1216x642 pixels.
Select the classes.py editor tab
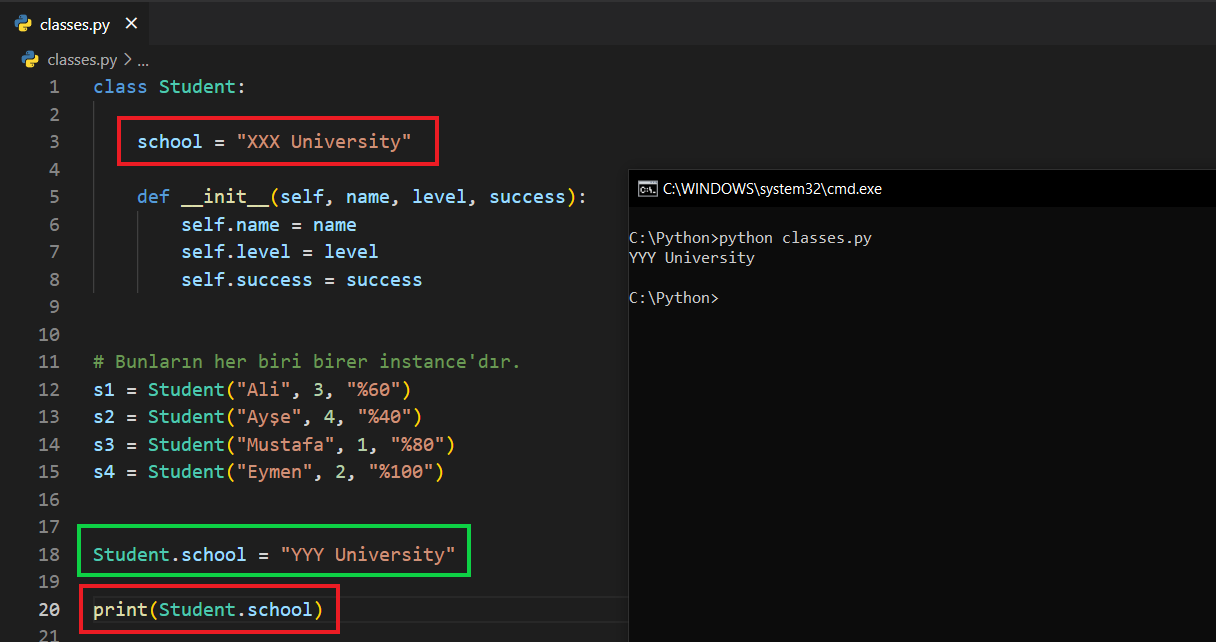74,24
